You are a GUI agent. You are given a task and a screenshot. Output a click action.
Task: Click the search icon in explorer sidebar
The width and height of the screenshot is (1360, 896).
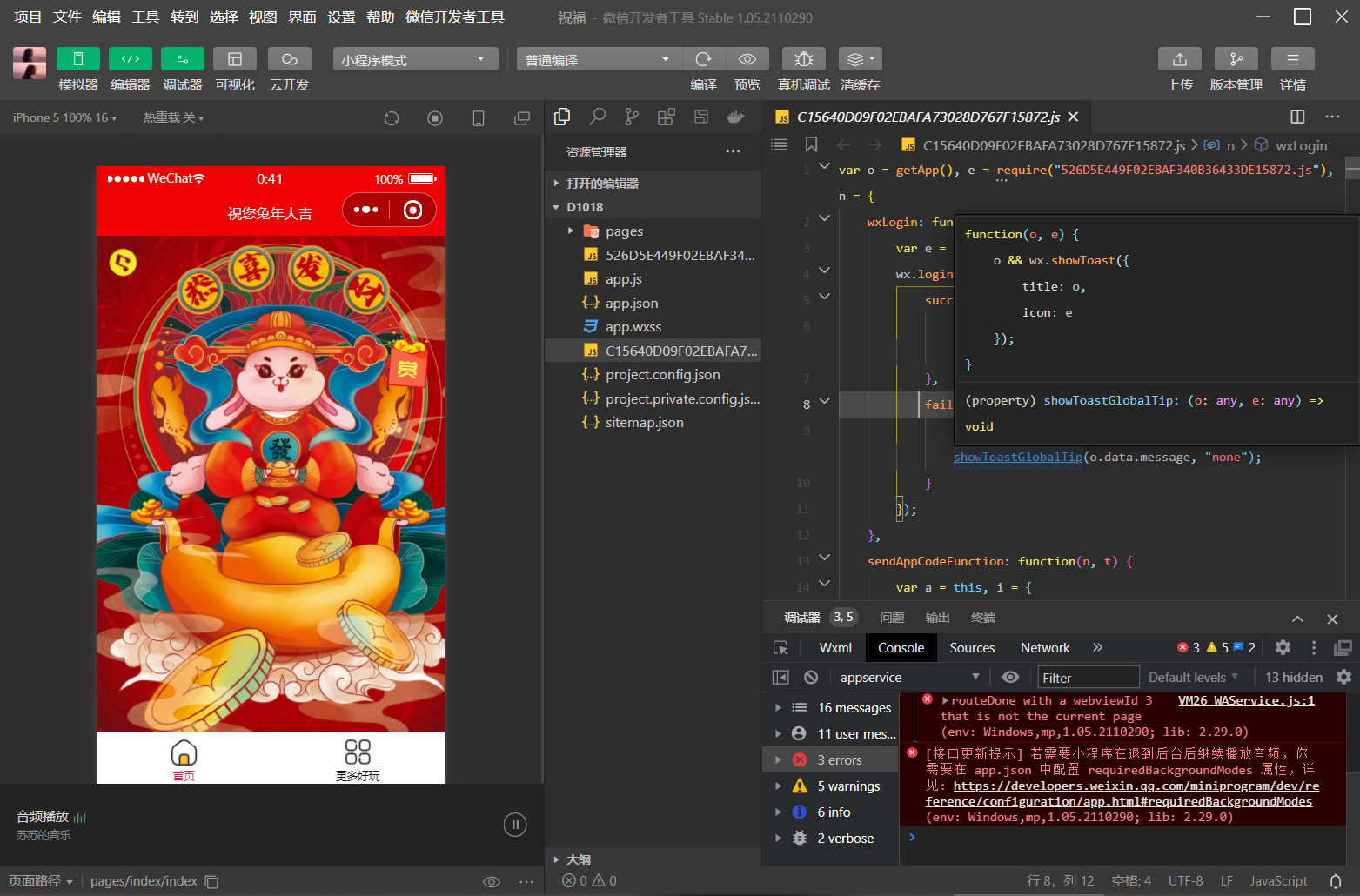tap(597, 117)
